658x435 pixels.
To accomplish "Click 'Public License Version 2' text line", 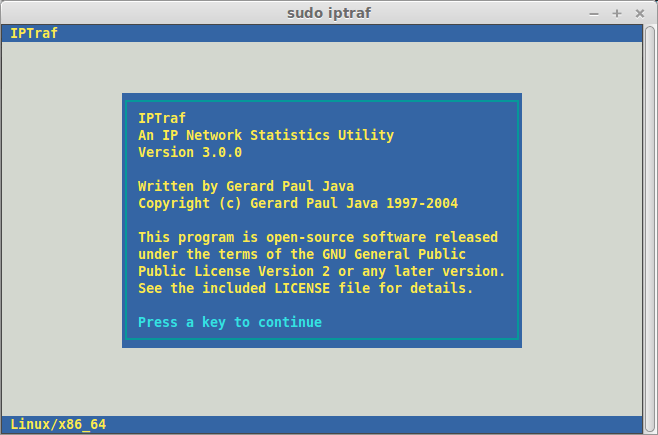I will tap(322, 271).
